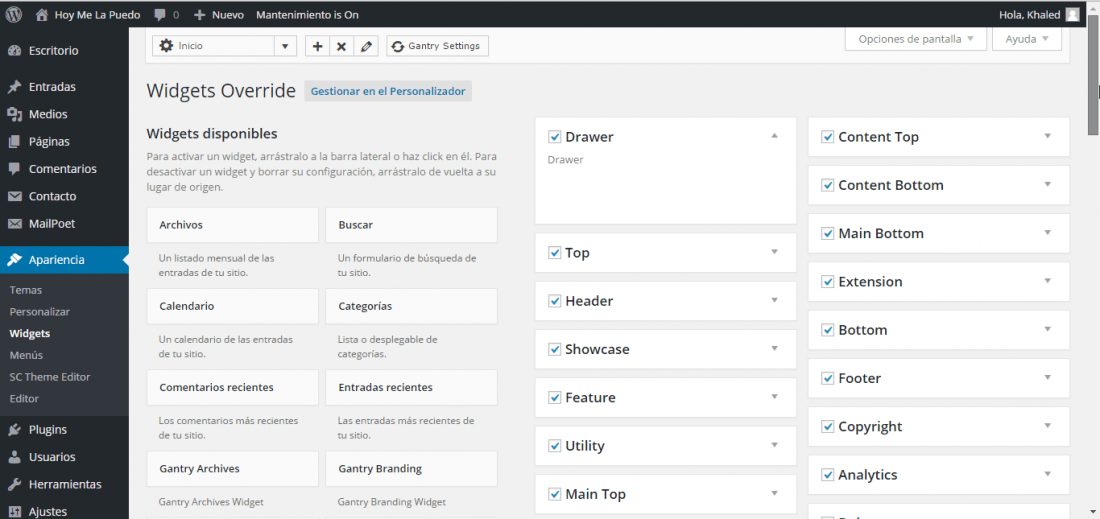
Task: Uncheck the Content Bottom checkbox
Action: pyautogui.click(x=828, y=185)
